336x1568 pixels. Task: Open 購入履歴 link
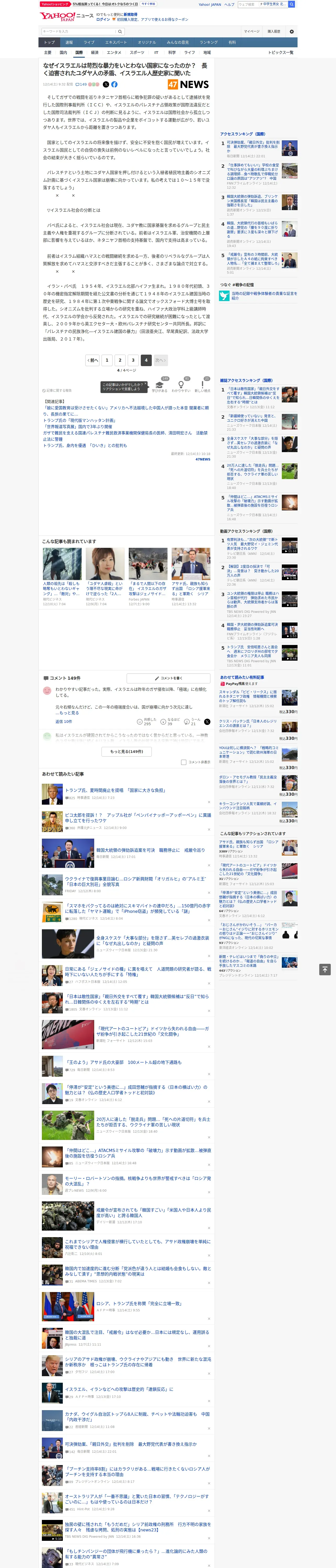click(274, 31)
